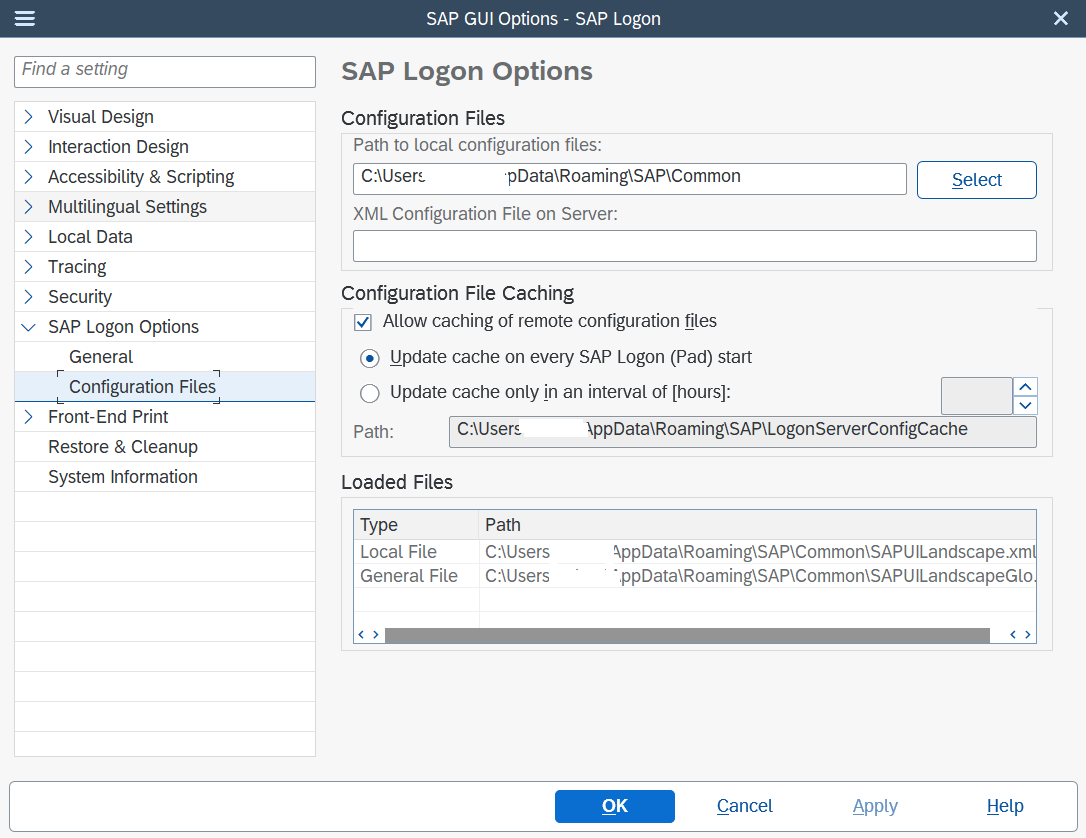Open the Visual Design settings
This screenshot has height=838, width=1086.
tap(100, 116)
